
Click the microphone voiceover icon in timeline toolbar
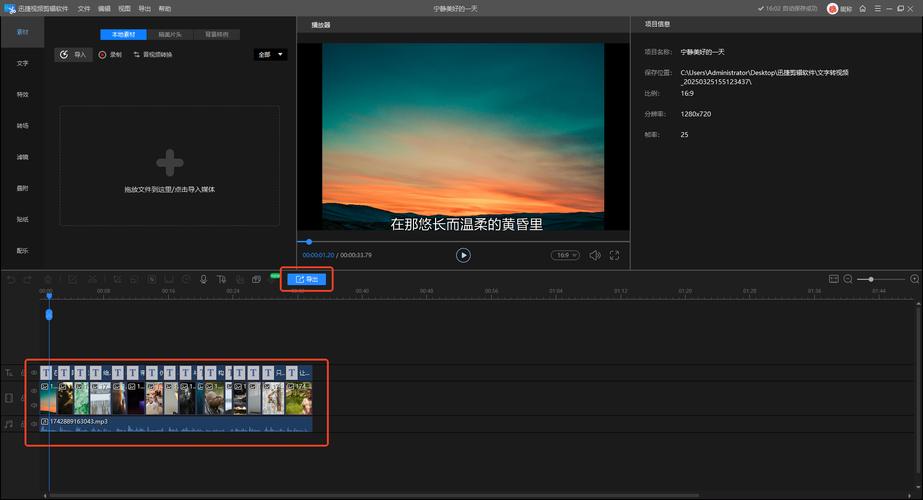pyautogui.click(x=204, y=280)
